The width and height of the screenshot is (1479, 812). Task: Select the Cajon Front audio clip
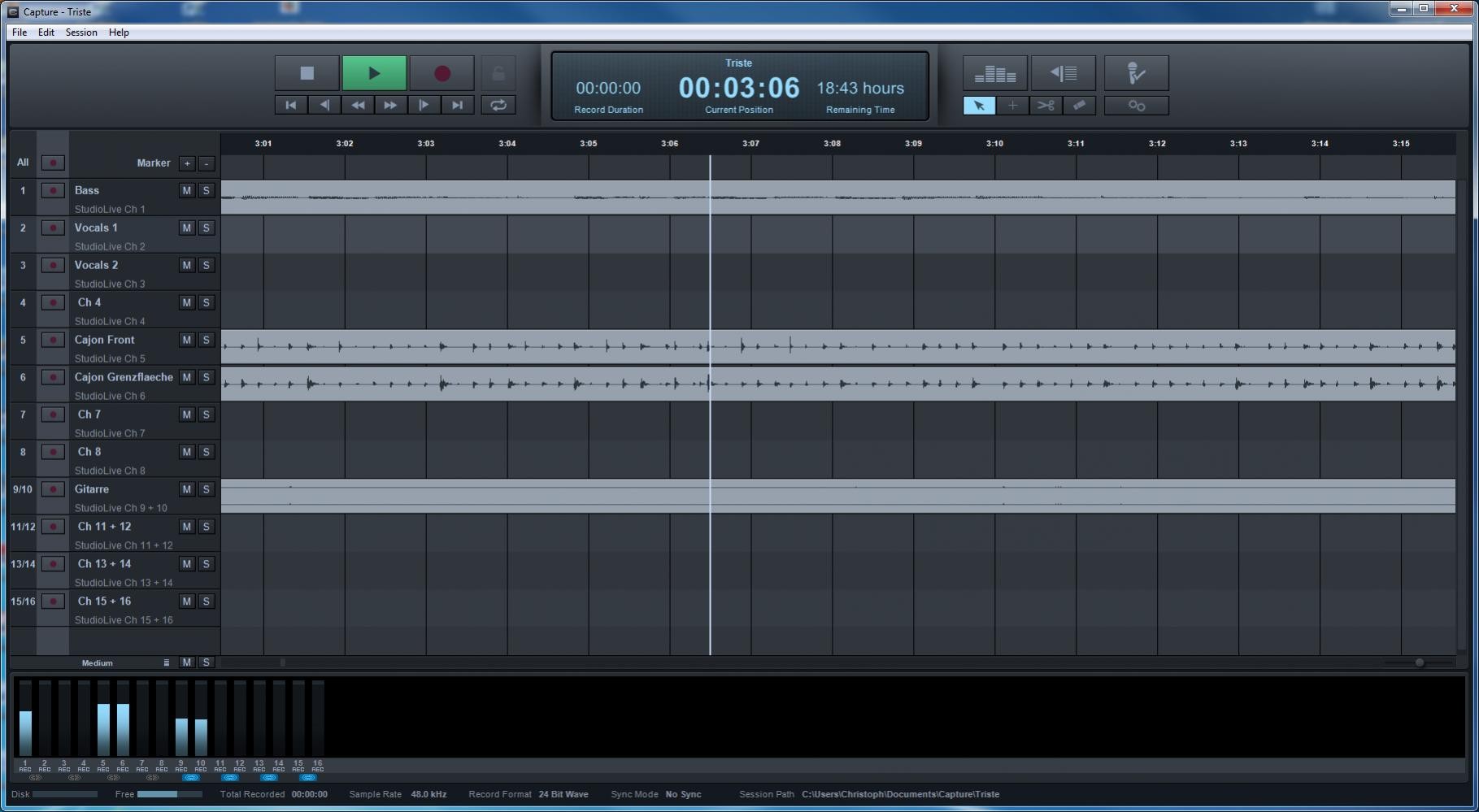[838, 347]
